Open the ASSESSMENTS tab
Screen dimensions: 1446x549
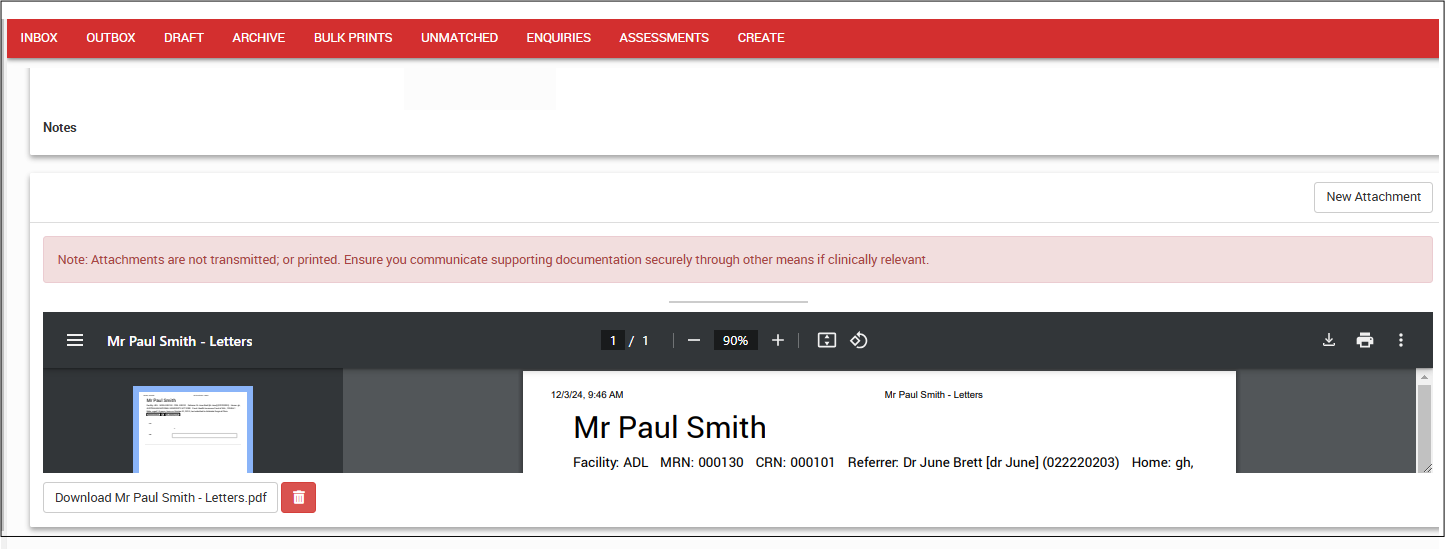point(664,38)
